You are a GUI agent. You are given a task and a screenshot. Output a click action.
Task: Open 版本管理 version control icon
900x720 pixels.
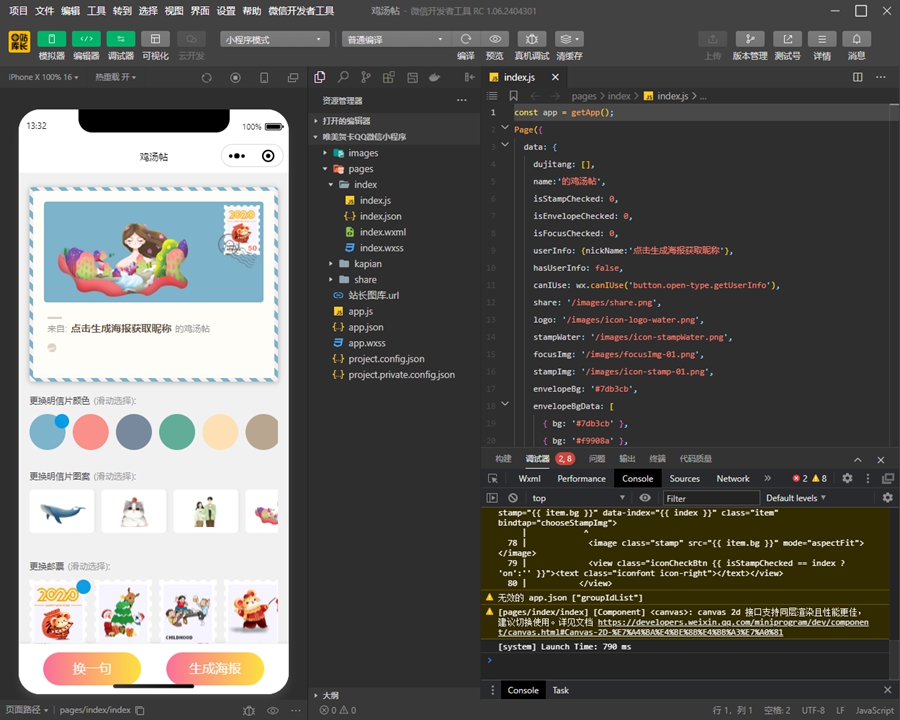pyautogui.click(x=750, y=39)
